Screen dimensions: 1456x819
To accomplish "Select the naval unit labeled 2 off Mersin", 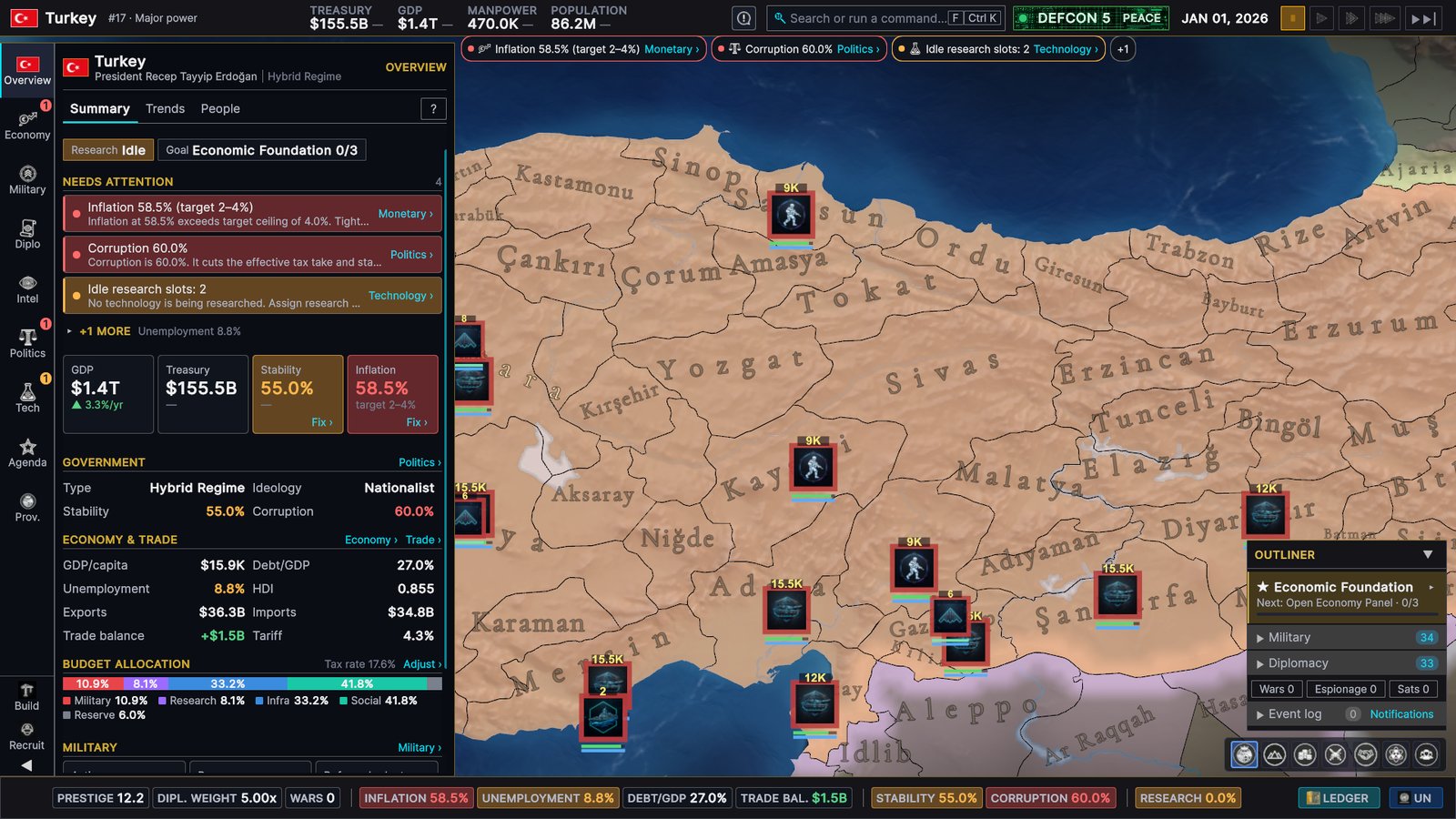I will [x=602, y=719].
